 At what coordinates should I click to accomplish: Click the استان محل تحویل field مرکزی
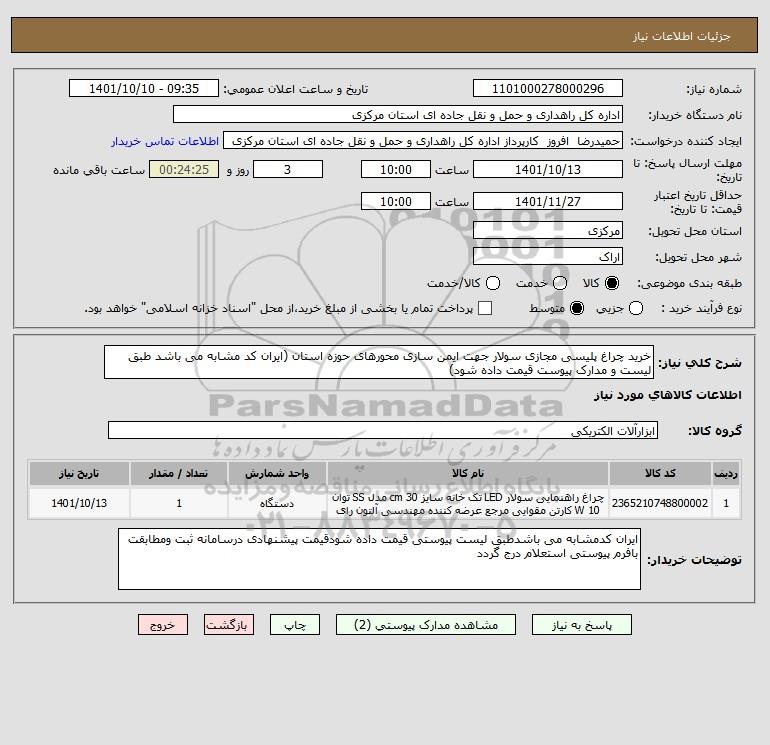point(548,230)
